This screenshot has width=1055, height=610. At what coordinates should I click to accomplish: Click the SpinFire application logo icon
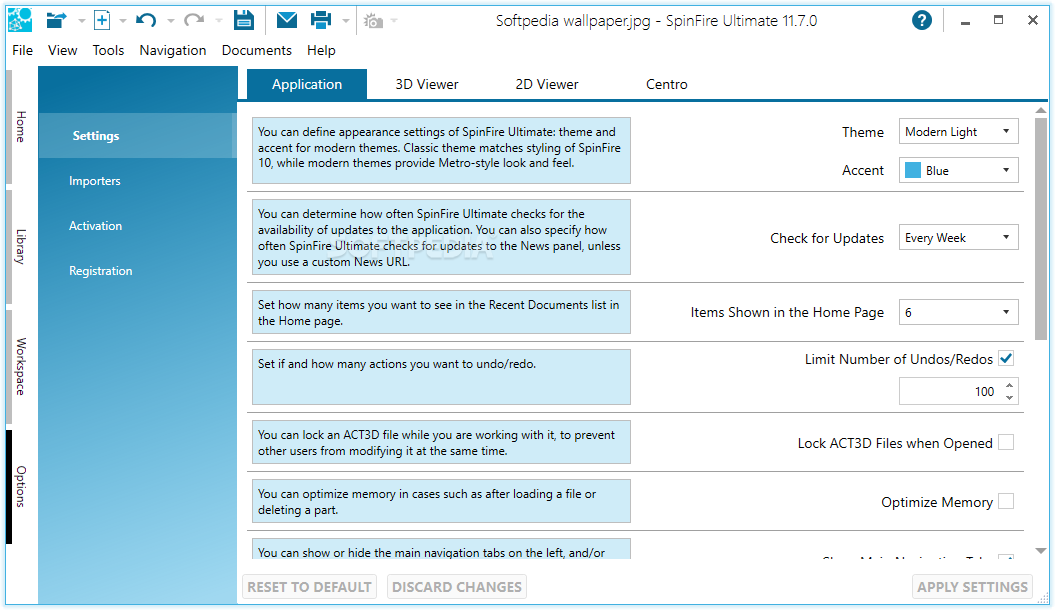[20, 20]
